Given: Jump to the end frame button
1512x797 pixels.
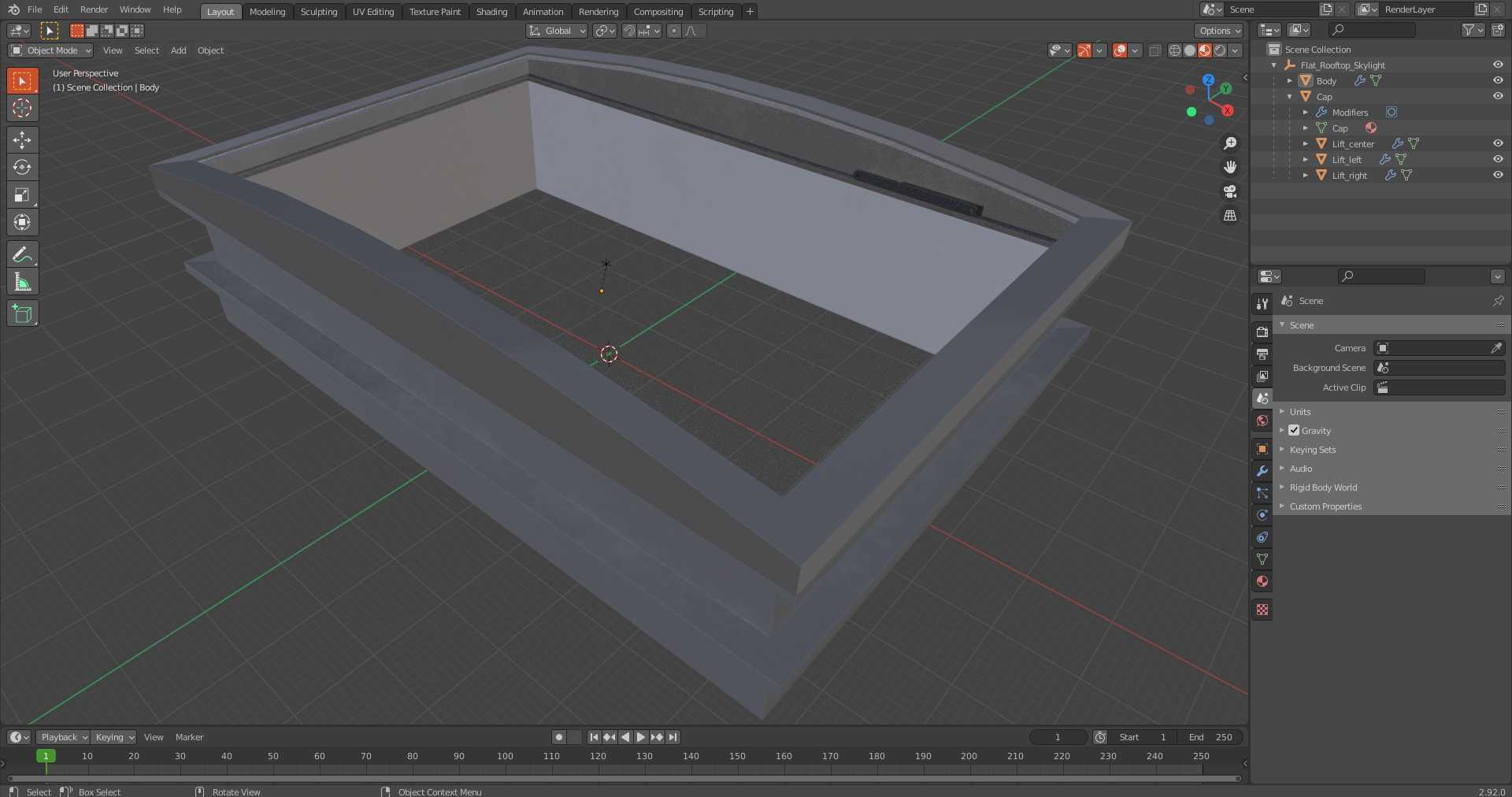Looking at the screenshot, I should click(x=673, y=737).
